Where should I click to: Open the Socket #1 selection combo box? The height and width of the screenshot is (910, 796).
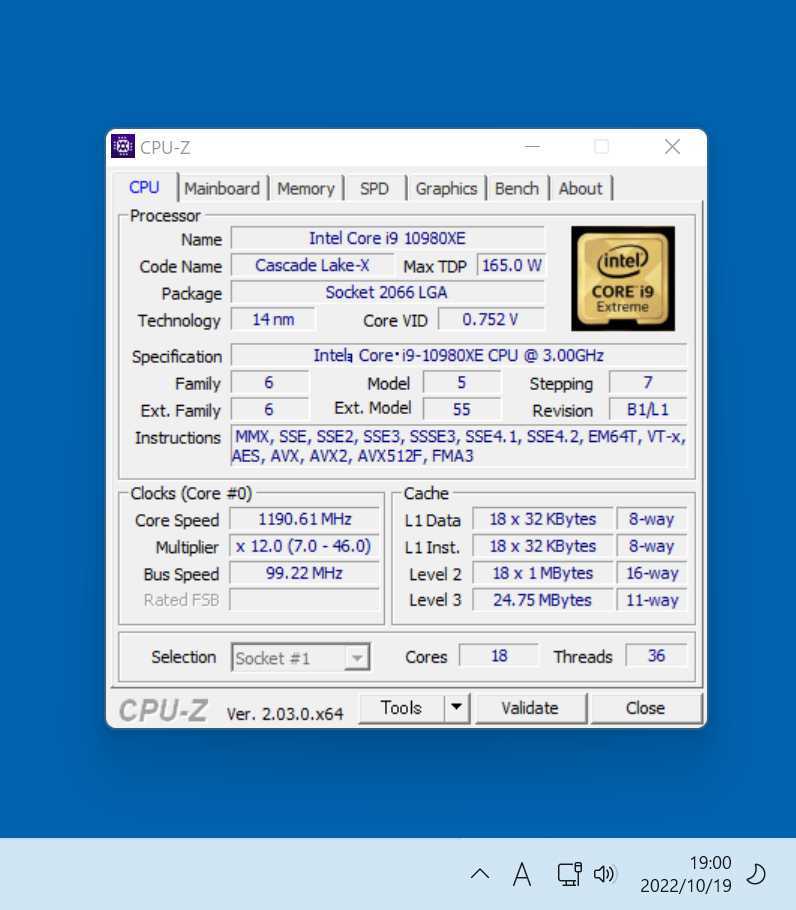pos(301,658)
